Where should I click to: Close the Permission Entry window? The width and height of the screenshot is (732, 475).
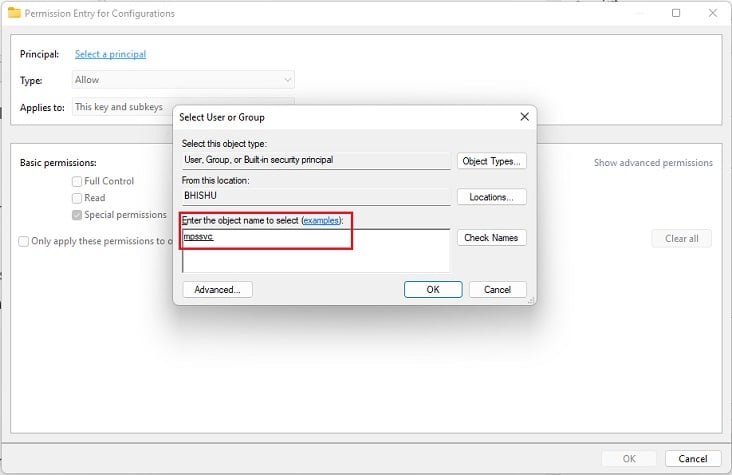click(x=713, y=13)
